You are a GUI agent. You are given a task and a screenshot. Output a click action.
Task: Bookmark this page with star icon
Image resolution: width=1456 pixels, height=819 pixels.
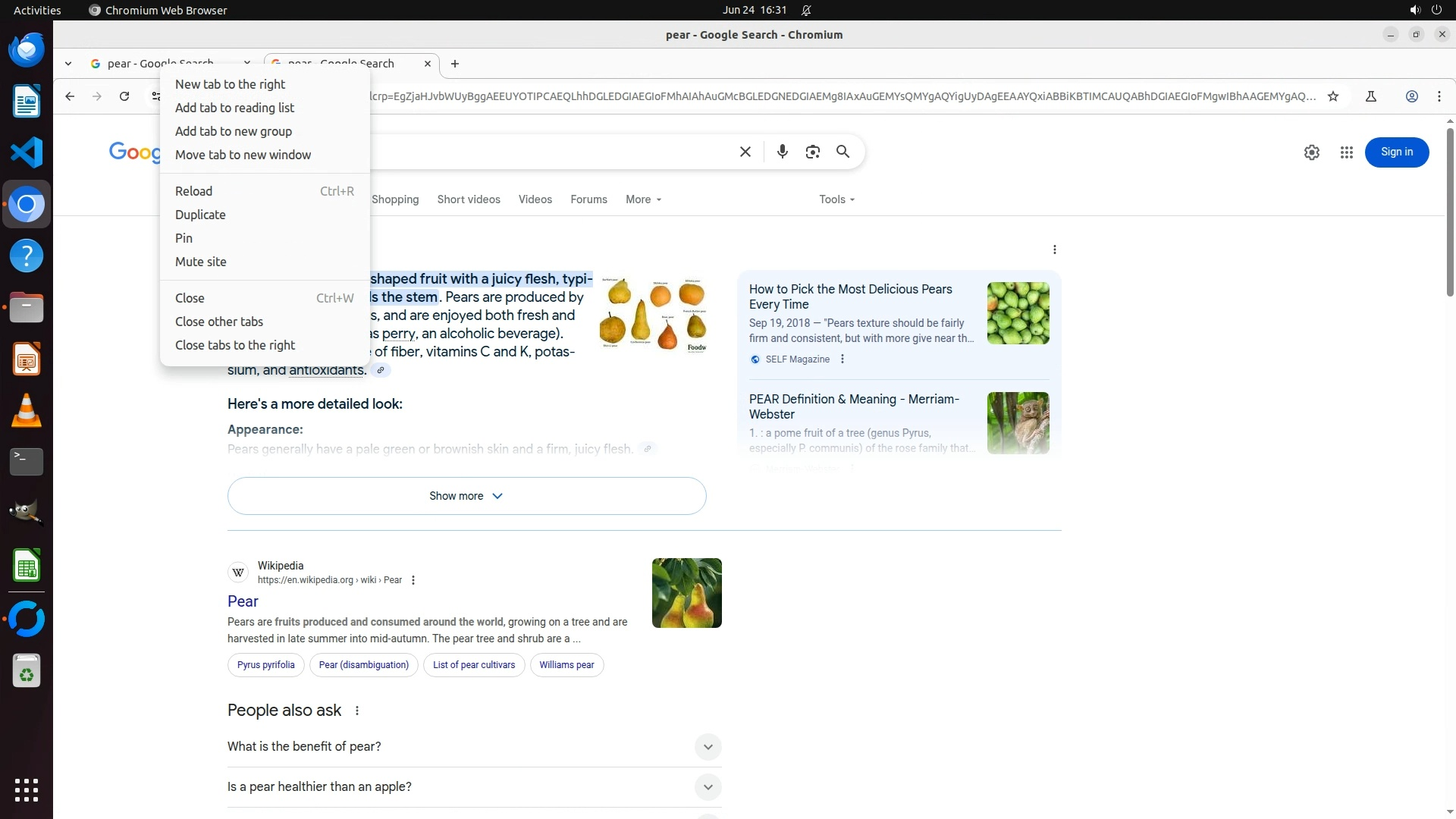coord(1333,96)
